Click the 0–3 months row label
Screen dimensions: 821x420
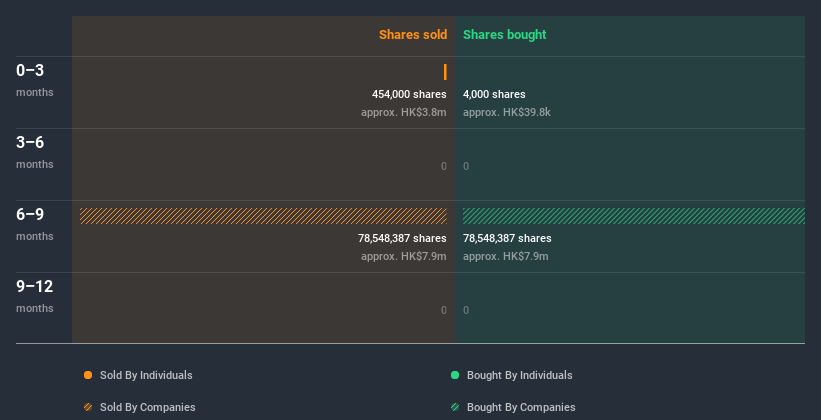coord(35,80)
